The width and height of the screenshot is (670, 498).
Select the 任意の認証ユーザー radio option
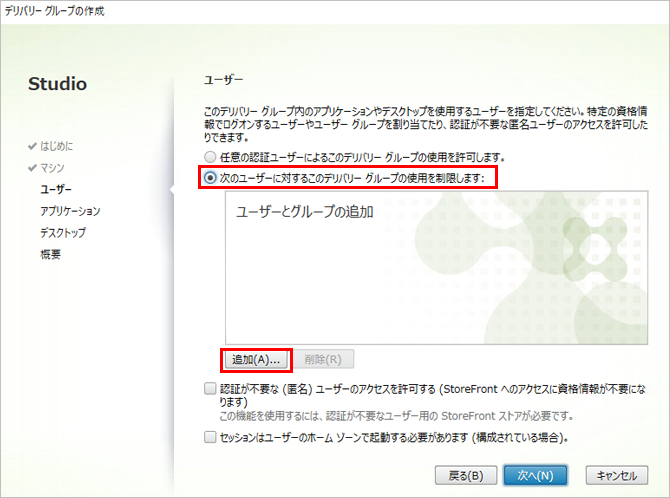point(209,157)
